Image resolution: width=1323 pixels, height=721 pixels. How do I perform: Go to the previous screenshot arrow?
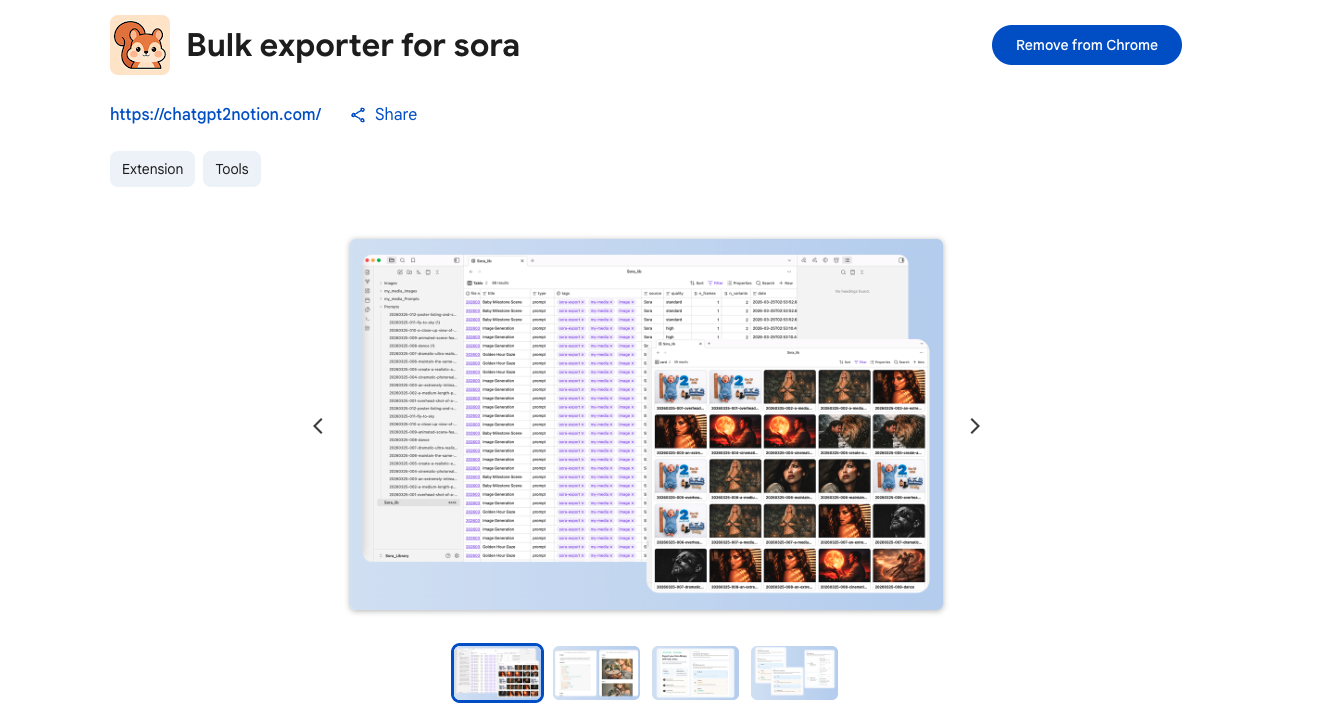point(318,426)
